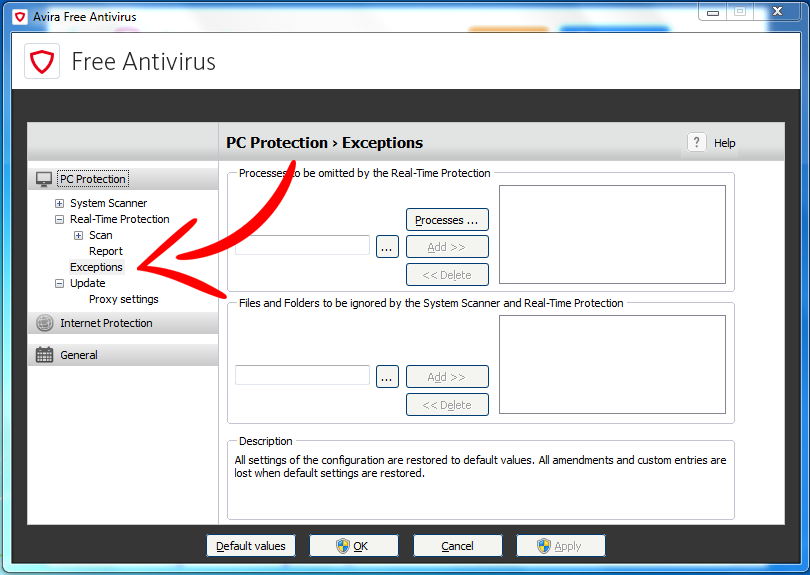Click the files and folders path field

pos(302,375)
